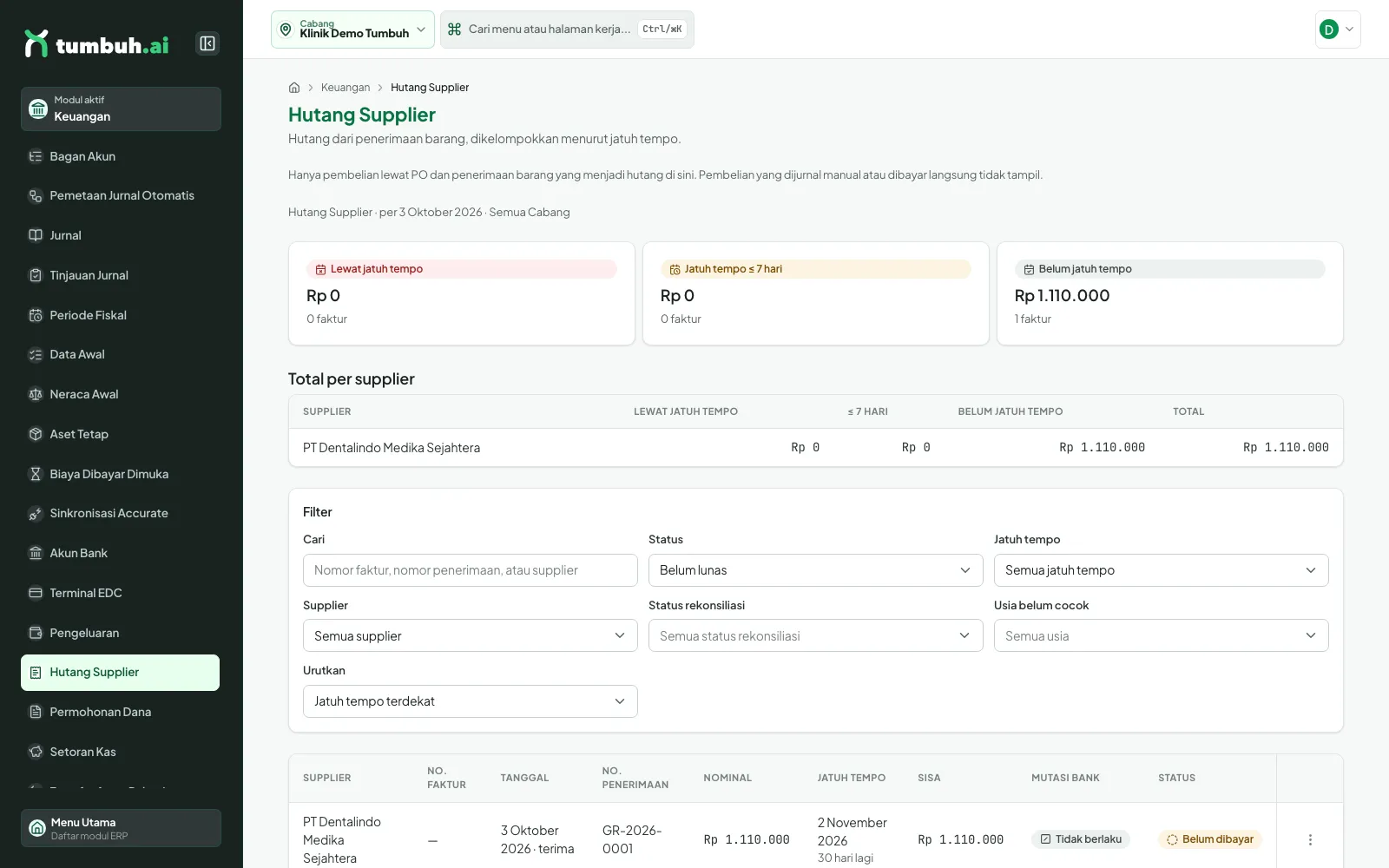Click the Tidak berlaku bank mutation badge

point(1081,839)
